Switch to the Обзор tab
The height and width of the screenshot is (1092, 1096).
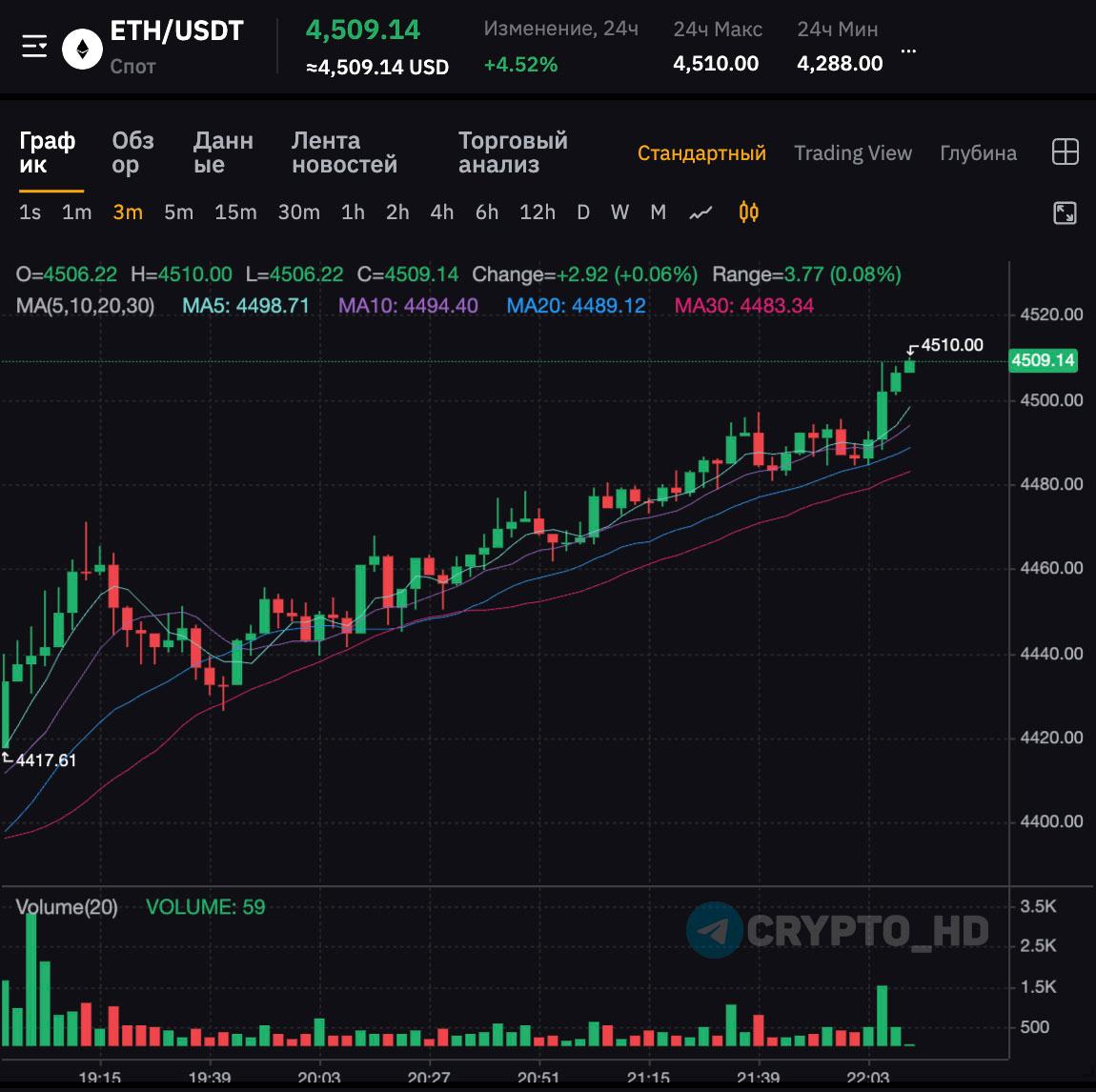[x=132, y=152]
